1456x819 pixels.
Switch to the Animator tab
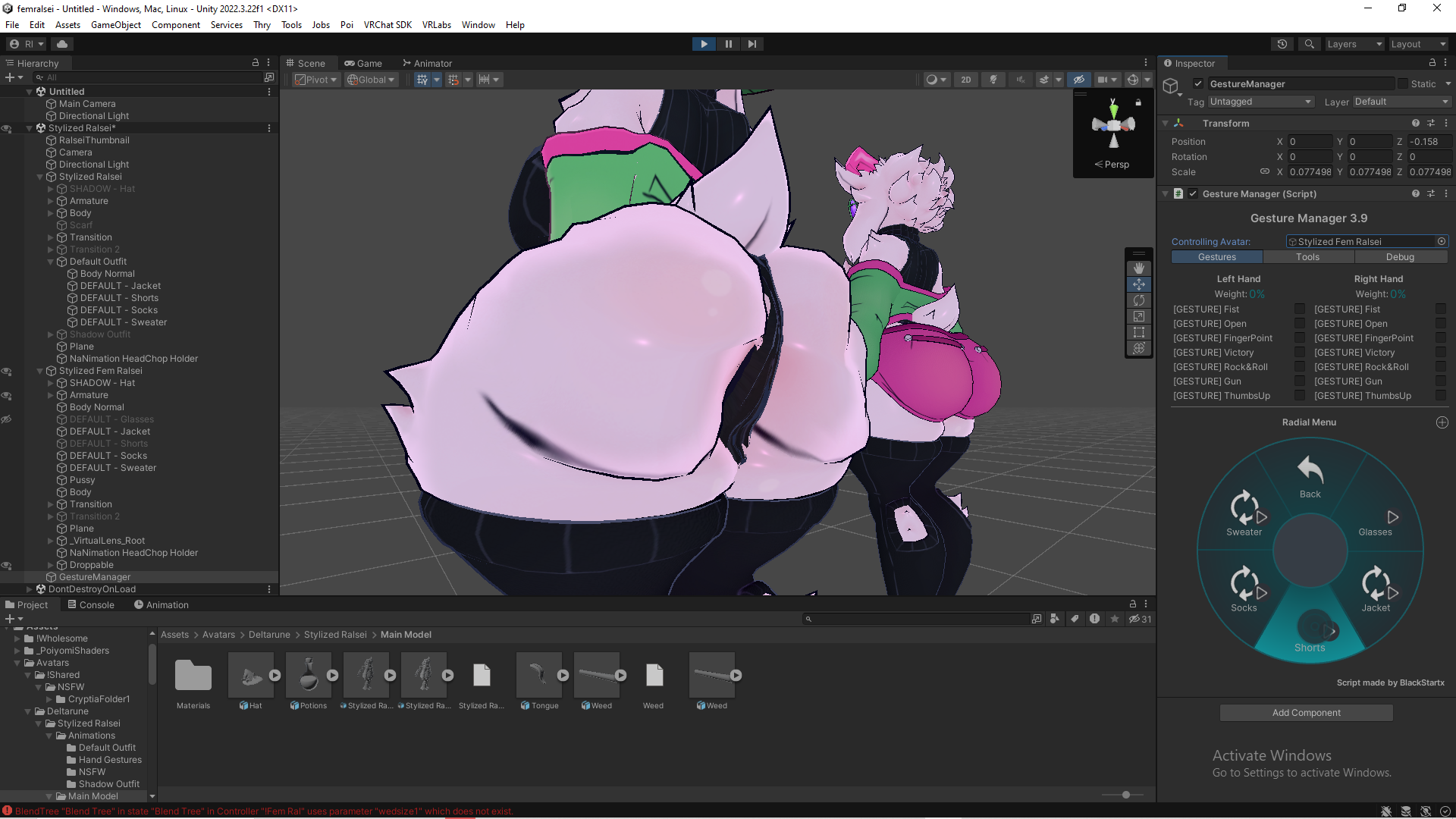coord(427,63)
